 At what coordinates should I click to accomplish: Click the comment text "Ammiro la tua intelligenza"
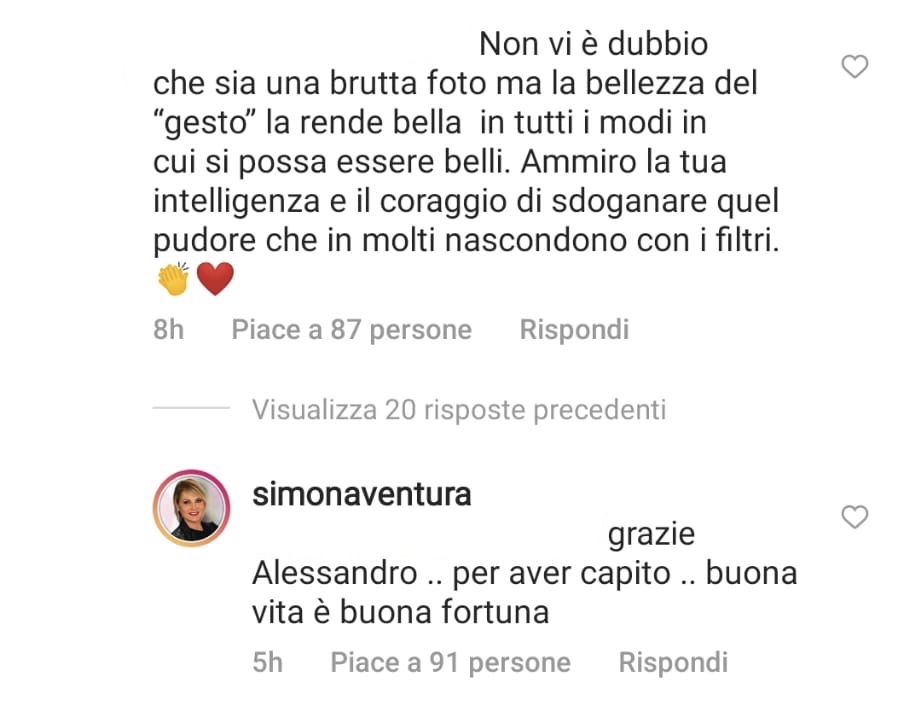click(x=440, y=182)
